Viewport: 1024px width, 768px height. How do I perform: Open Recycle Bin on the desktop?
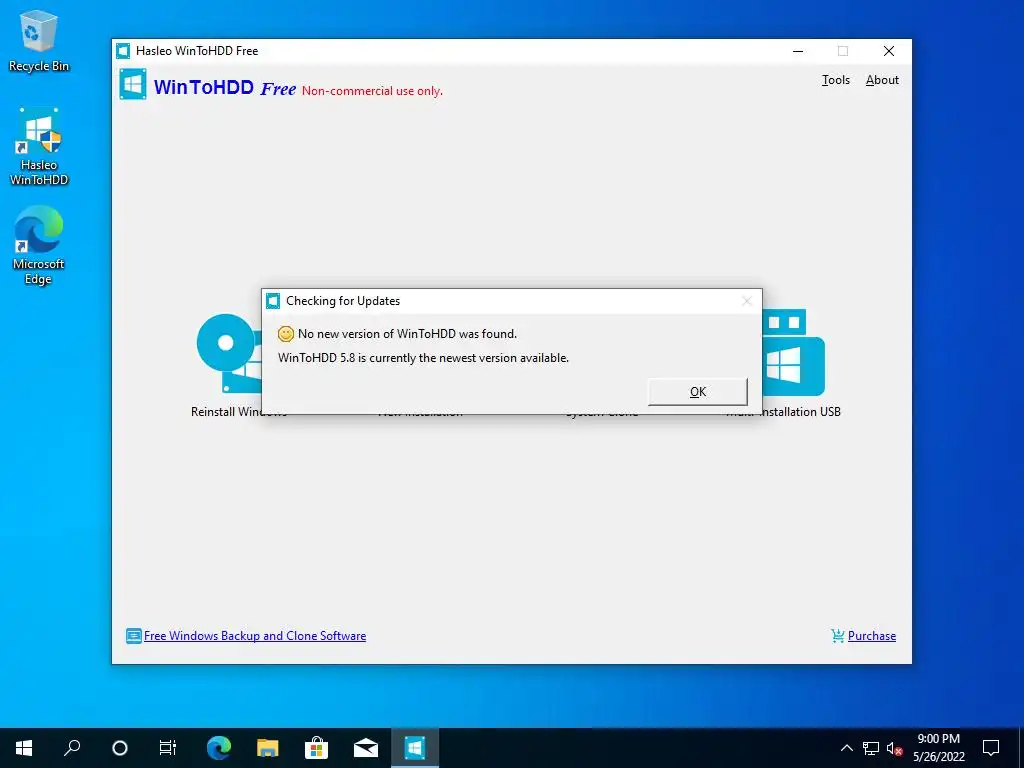39,41
